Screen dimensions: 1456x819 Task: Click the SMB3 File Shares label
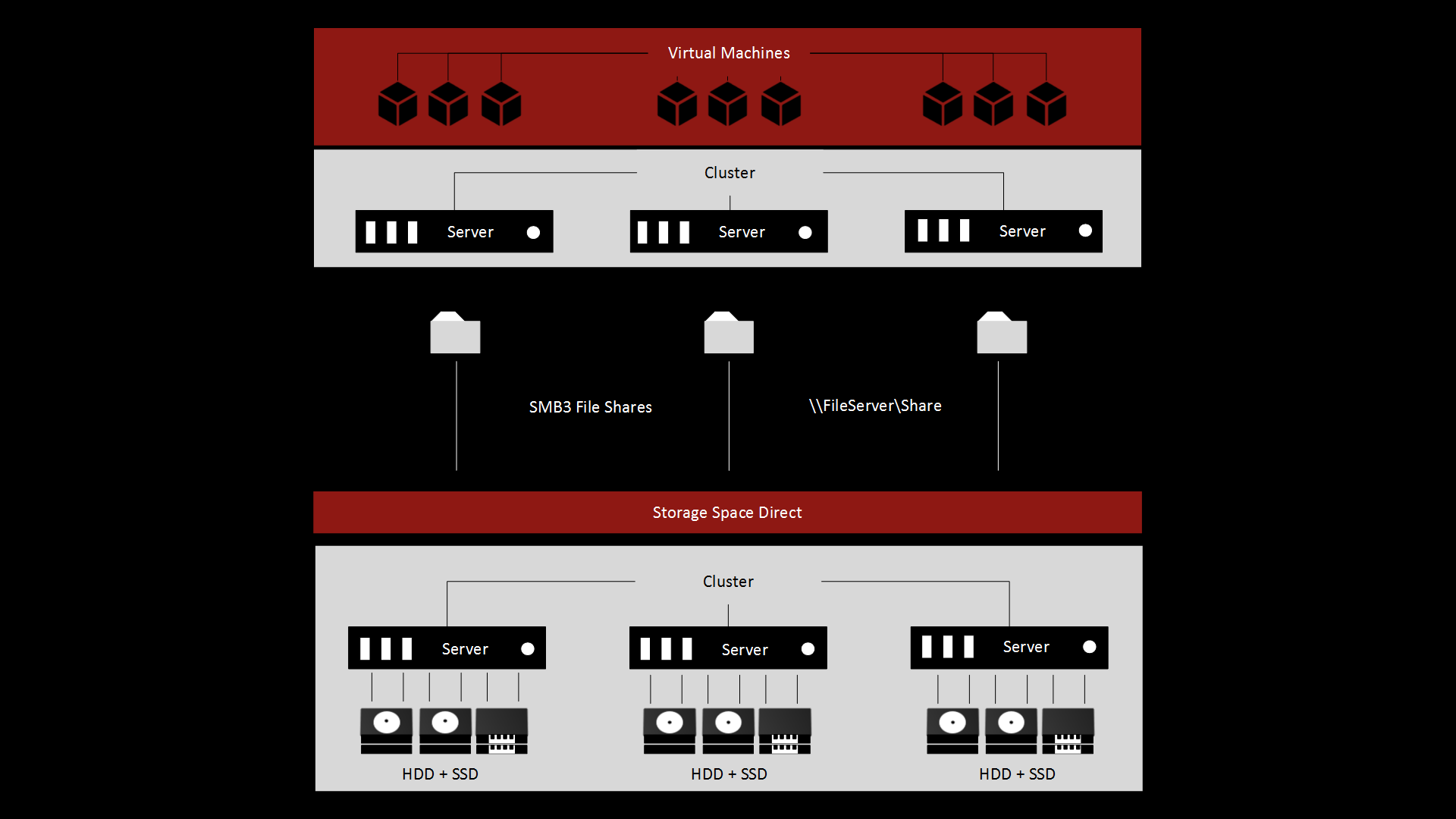[590, 407]
